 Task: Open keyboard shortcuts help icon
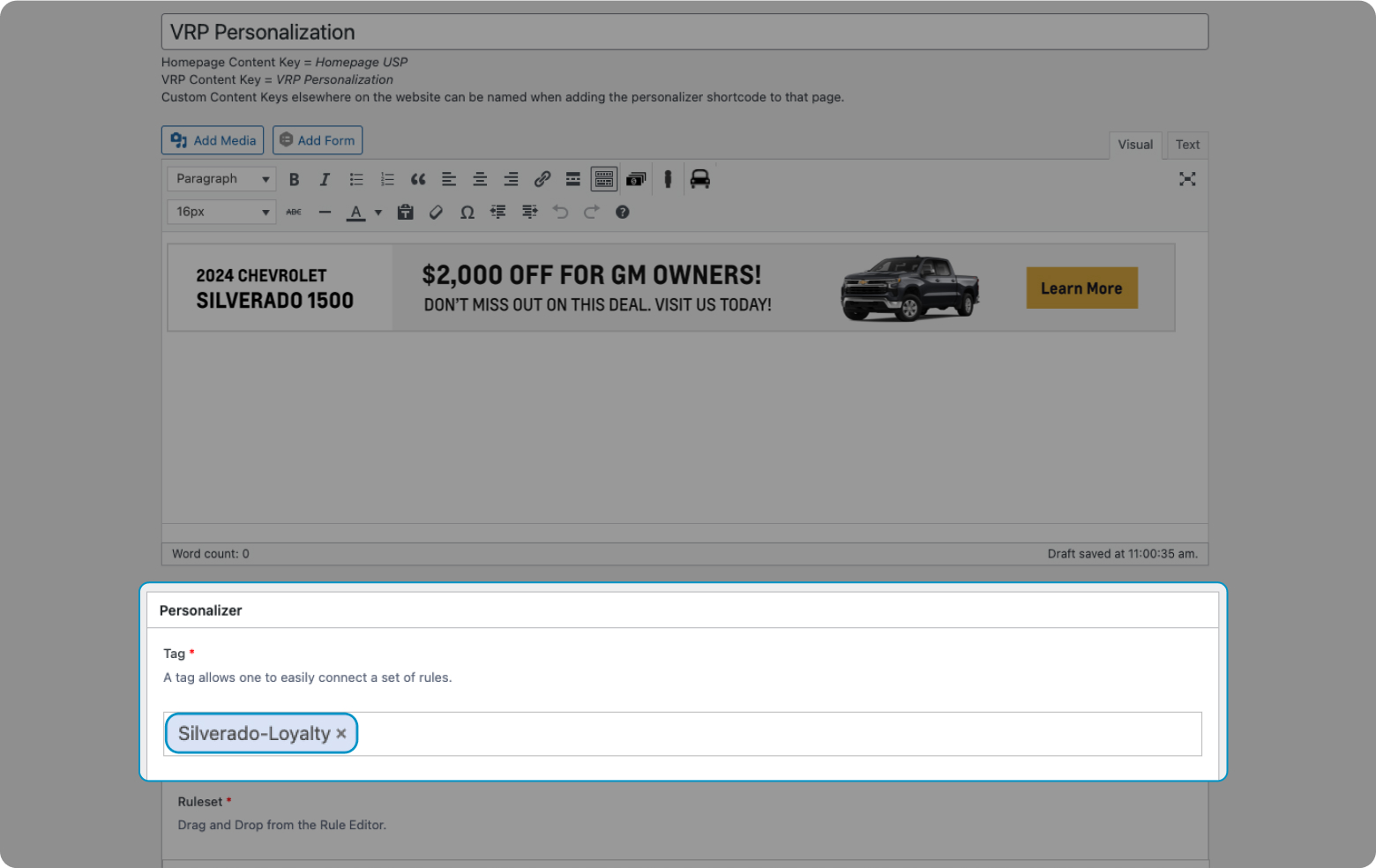pos(622,212)
